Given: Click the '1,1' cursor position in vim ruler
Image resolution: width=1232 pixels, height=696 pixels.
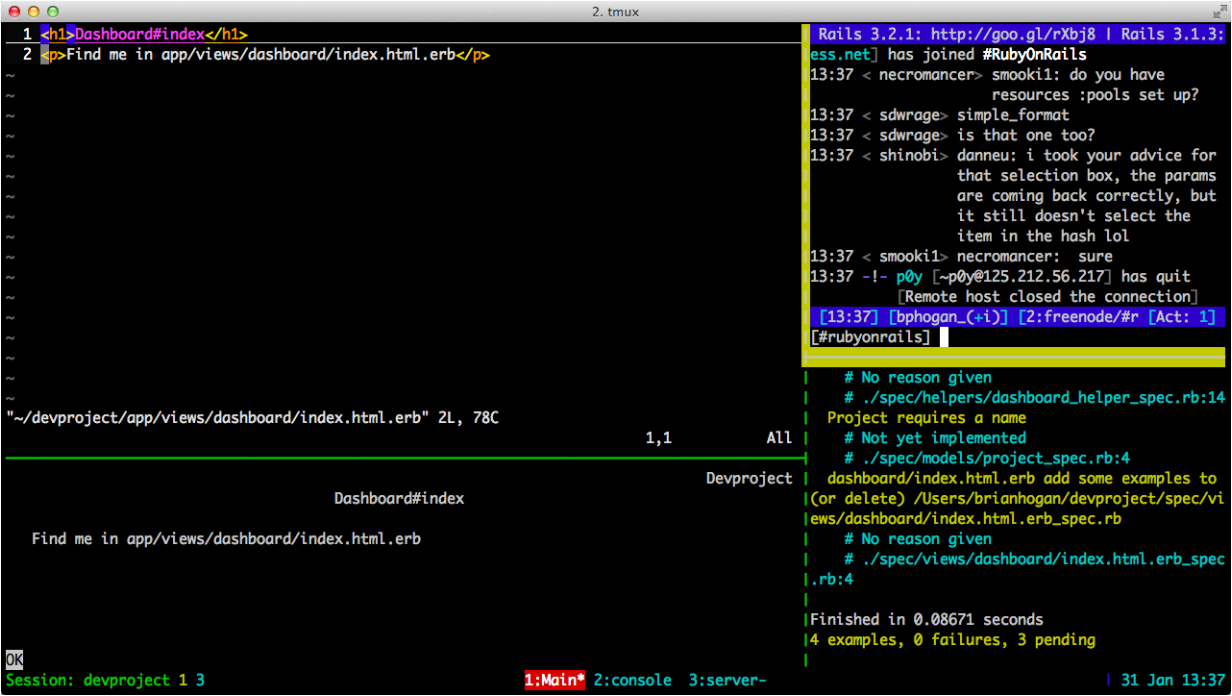Looking at the screenshot, I should [x=658, y=437].
